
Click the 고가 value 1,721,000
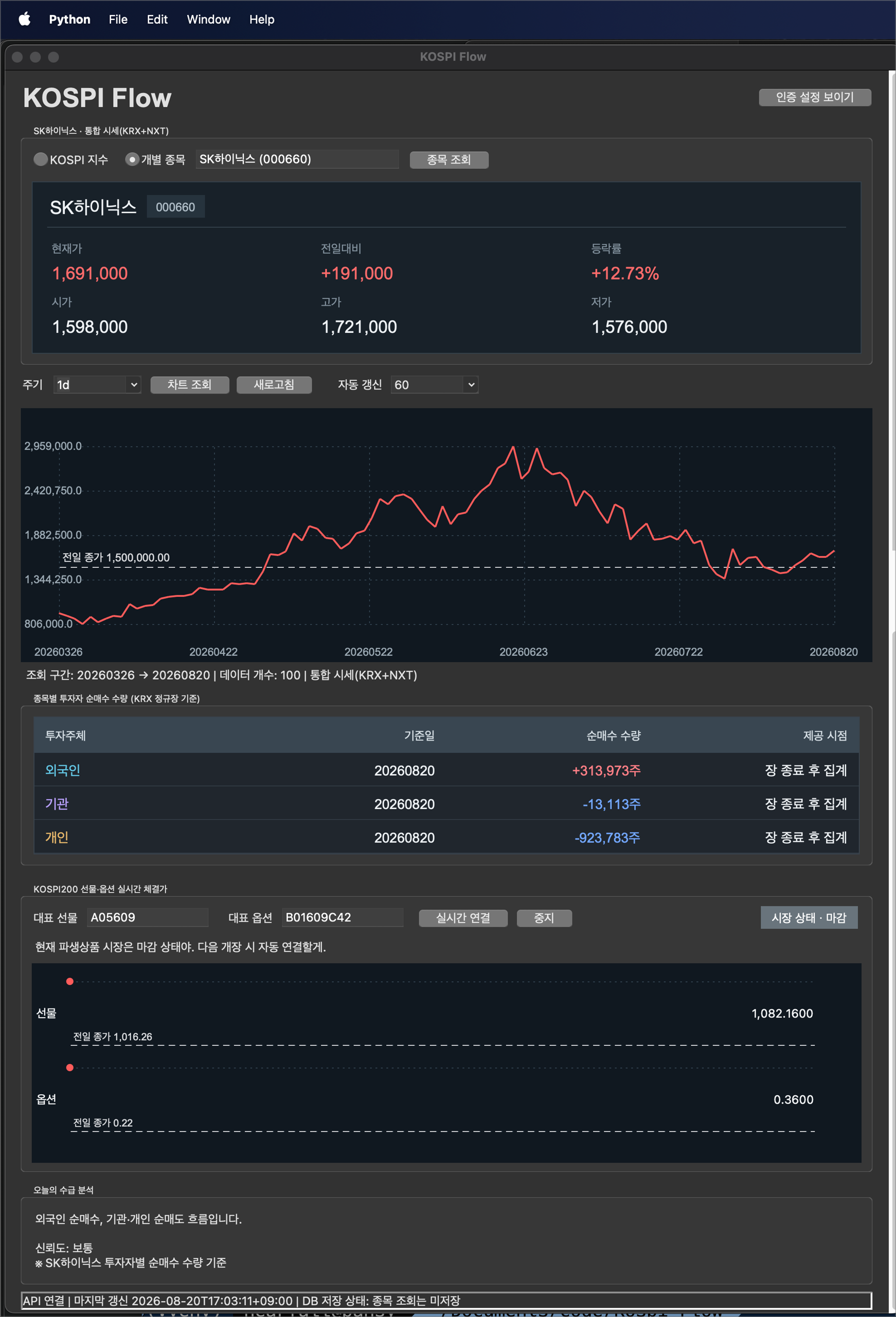point(360,326)
